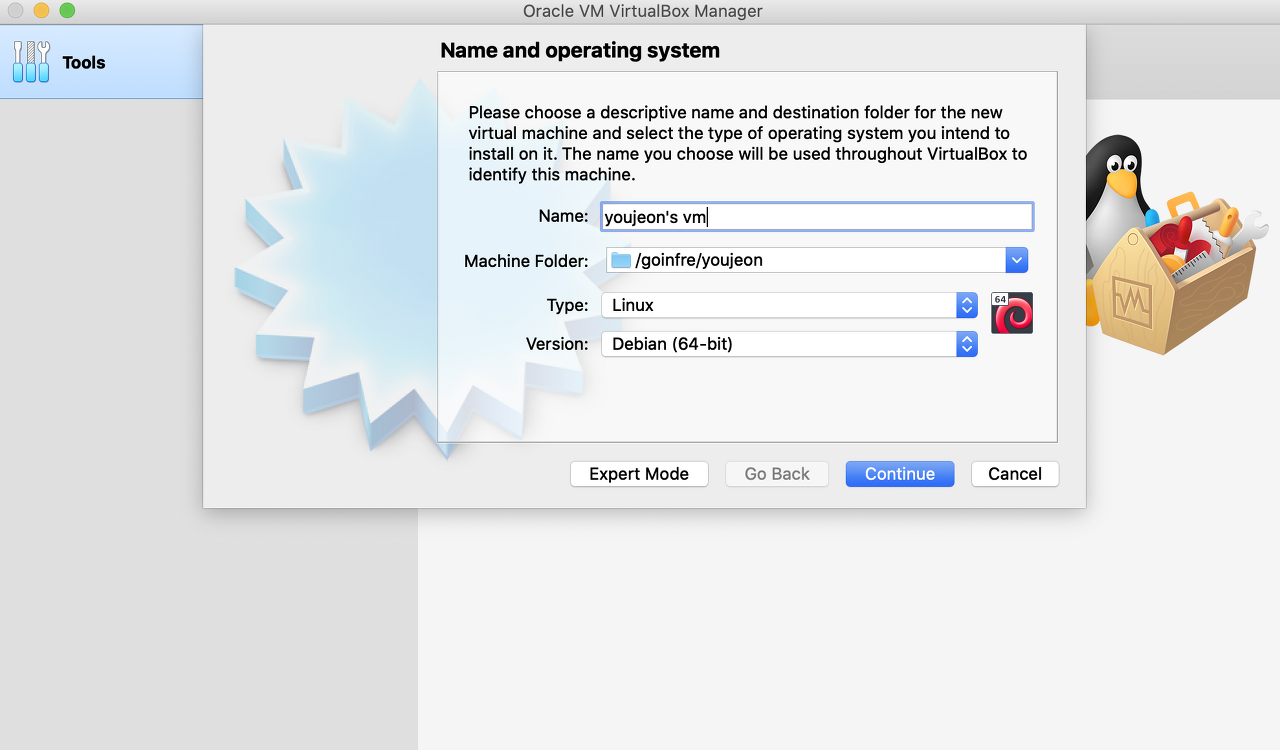
Task: Click the /goinfre/youjeon folder path text
Action: tap(699, 260)
